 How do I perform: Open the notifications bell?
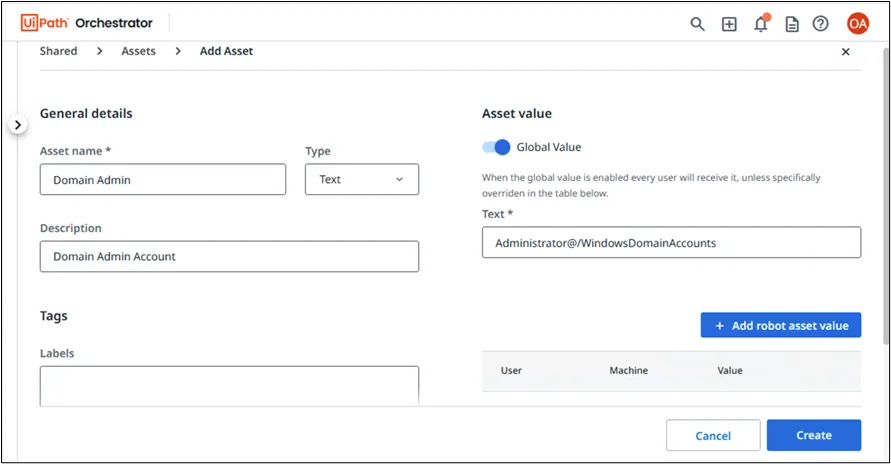(x=761, y=24)
